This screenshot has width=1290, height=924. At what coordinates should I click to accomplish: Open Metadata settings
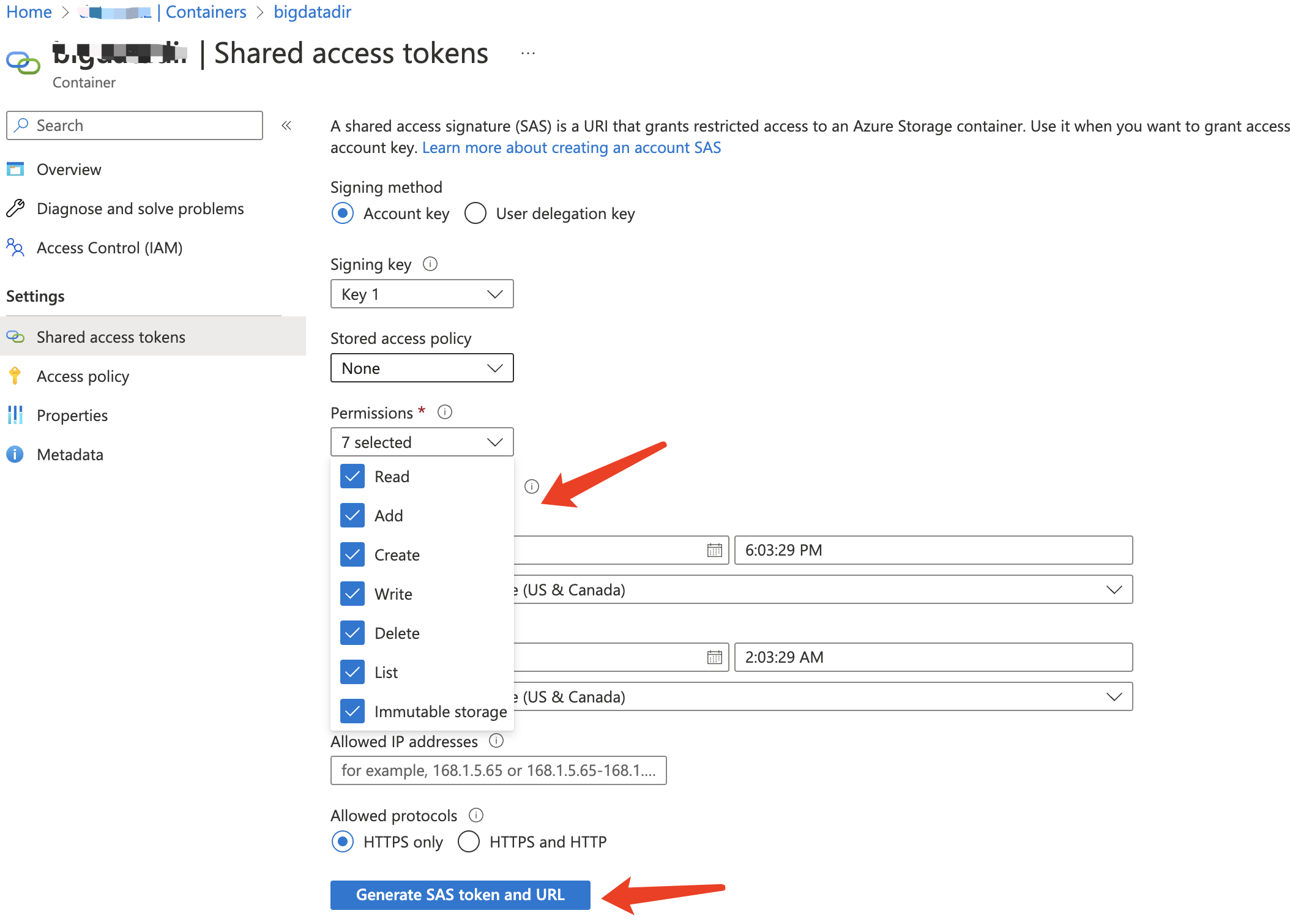[x=70, y=455]
